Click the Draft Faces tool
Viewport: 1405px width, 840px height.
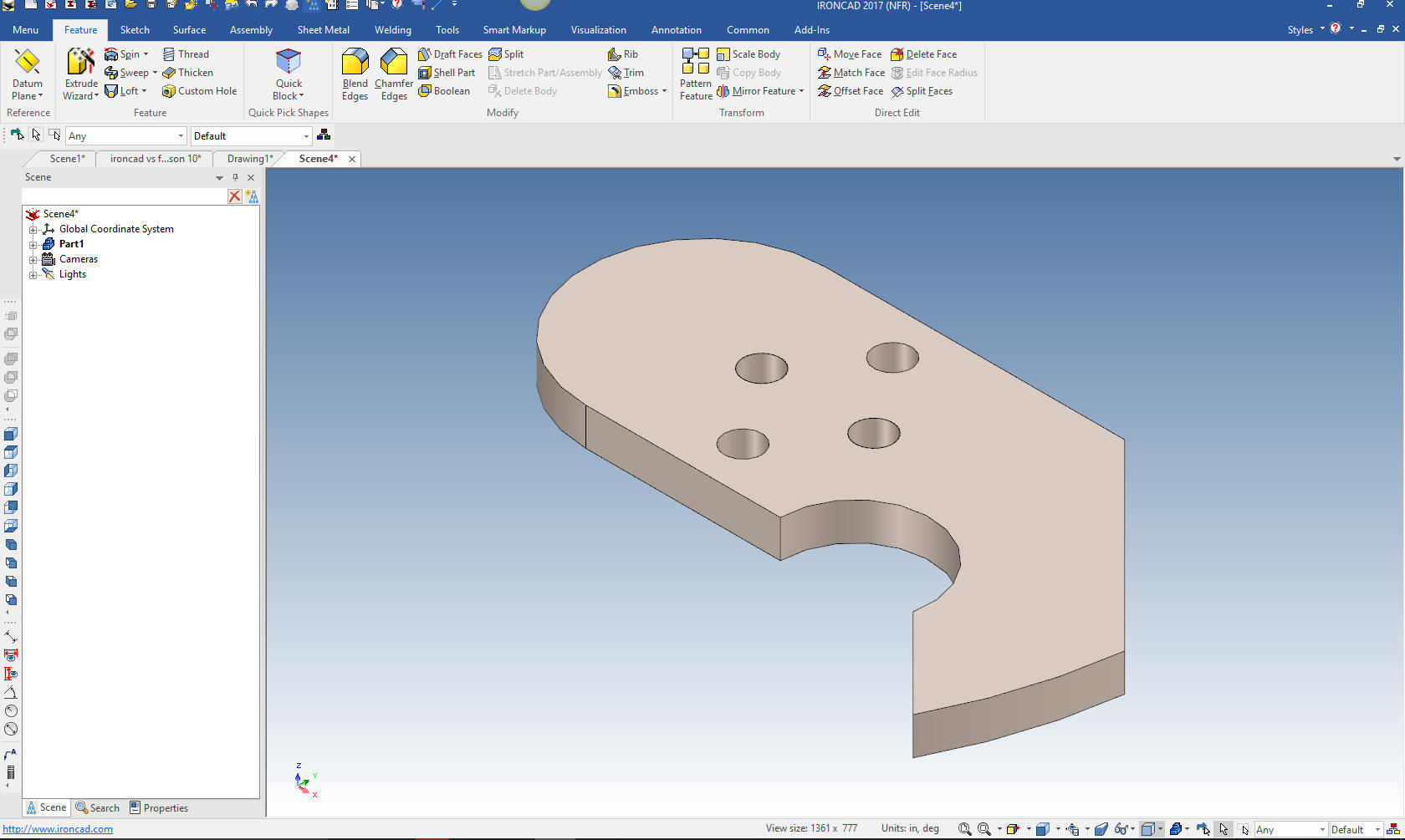click(x=450, y=54)
